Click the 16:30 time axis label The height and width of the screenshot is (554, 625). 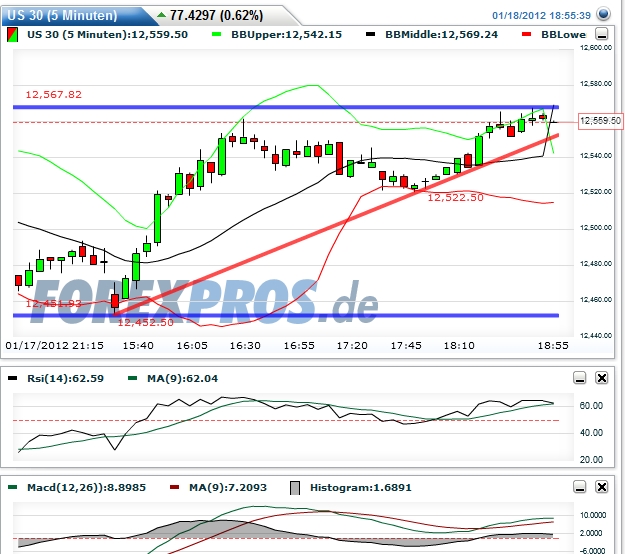(x=245, y=346)
